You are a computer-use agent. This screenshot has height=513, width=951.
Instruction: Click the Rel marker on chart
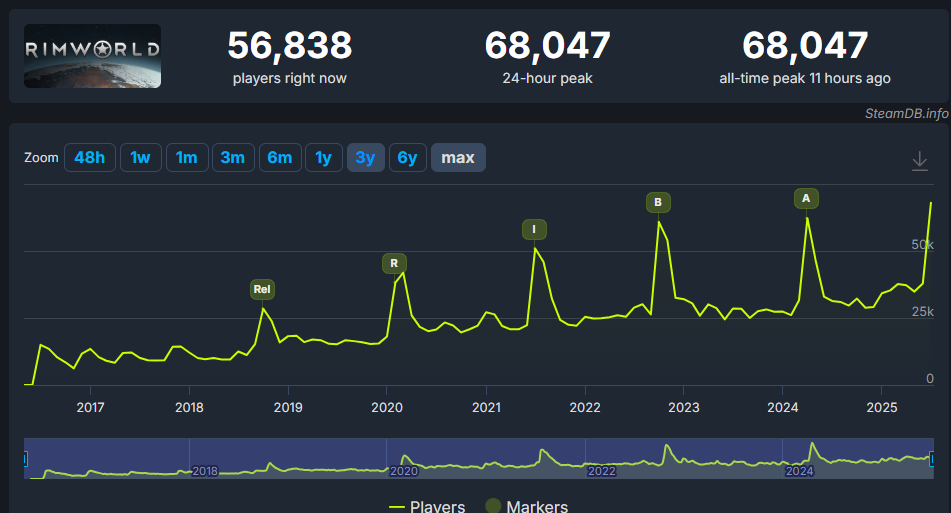(262, 290)
